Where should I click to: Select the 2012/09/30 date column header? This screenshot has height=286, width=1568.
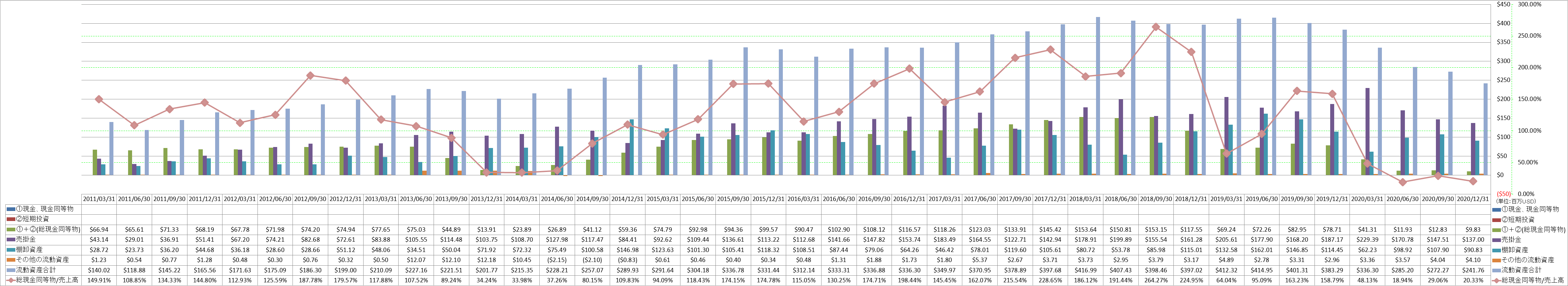[311, 199]
